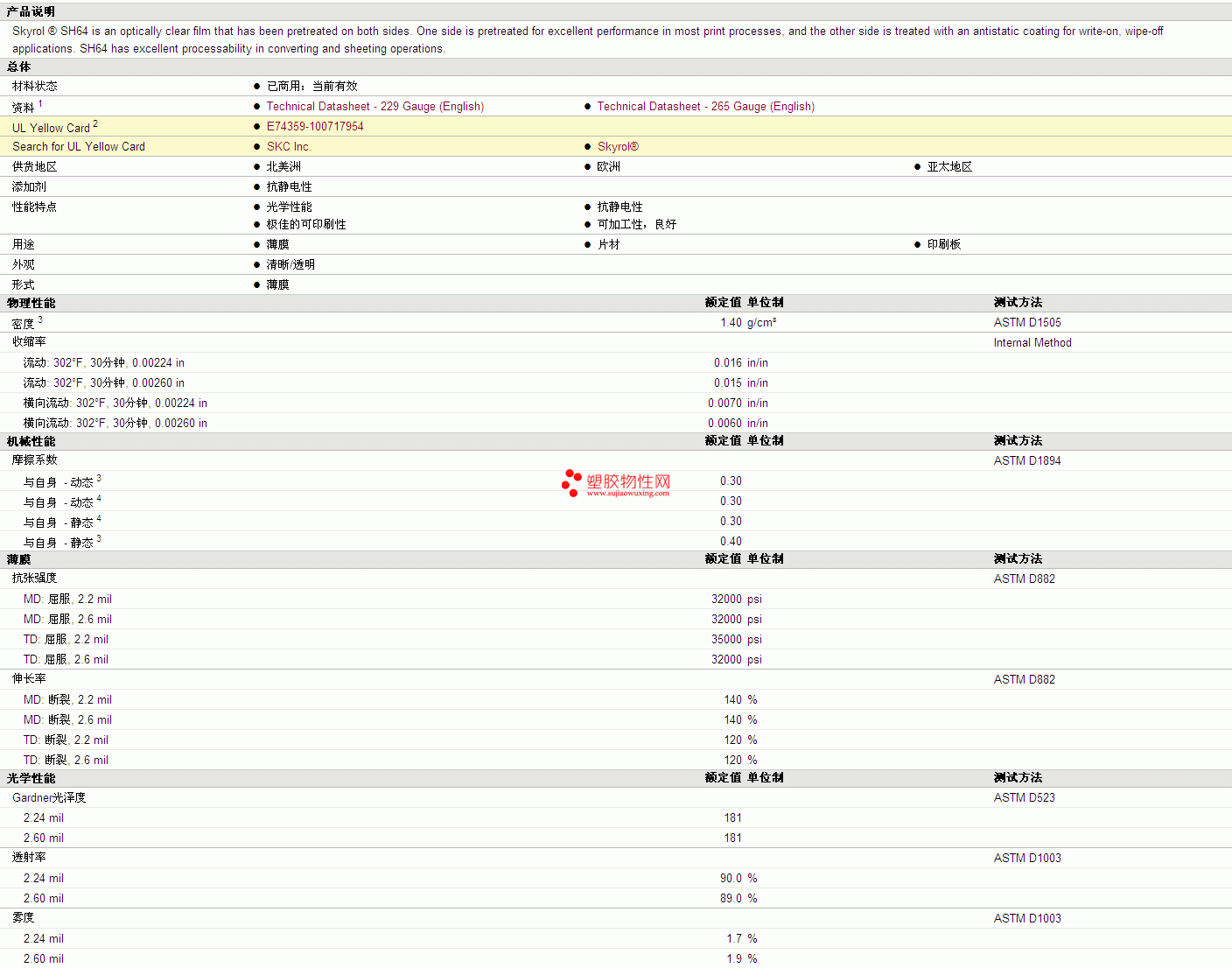Click the 35000 psi tensile value
1232x968 pixels.
(x=737, y=639)
